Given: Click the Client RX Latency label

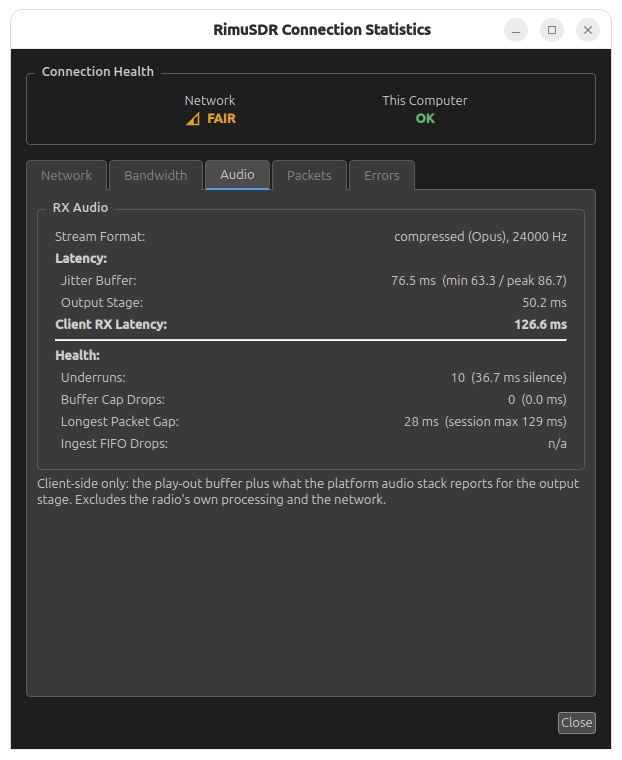Looking at the screenshot, I should (x=111, y=324).
